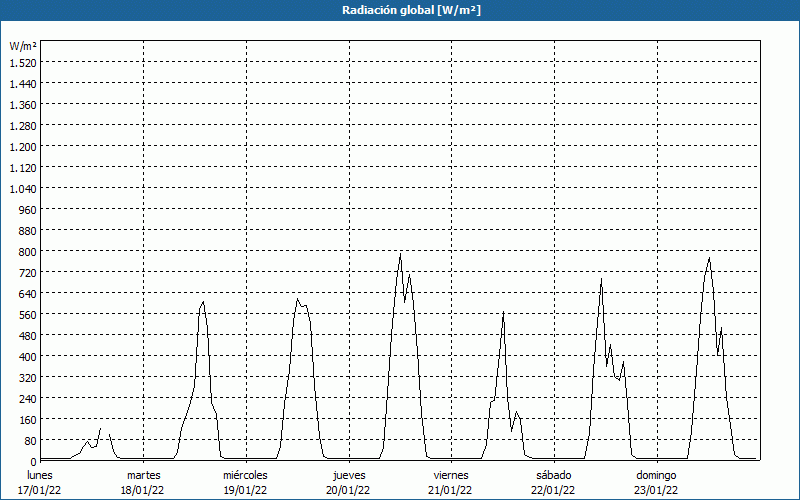Click Monday's small radiation peak near 120 W/m²
The image size is (800, 500).
[x=101, y=429]
